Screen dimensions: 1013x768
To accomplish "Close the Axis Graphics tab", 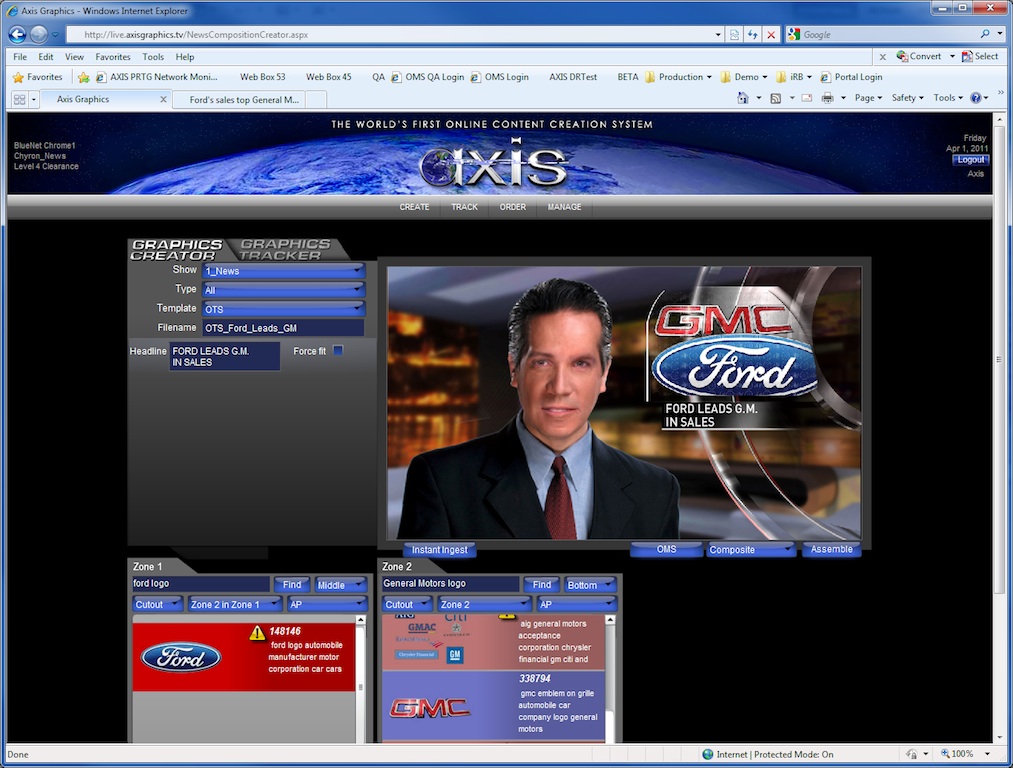I will 163,99.
